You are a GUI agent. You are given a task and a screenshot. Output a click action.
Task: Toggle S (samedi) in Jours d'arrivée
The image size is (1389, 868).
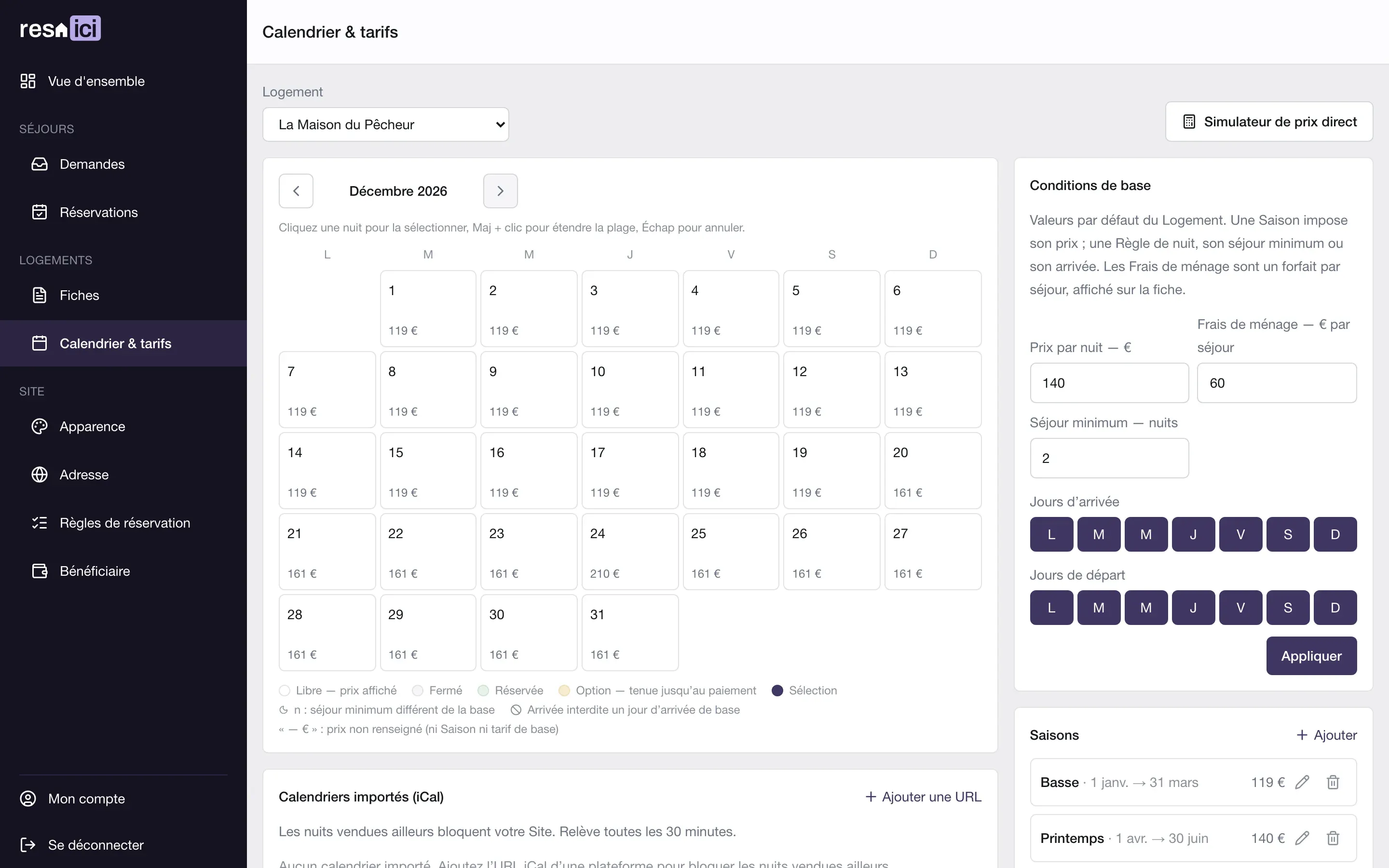1288,534
